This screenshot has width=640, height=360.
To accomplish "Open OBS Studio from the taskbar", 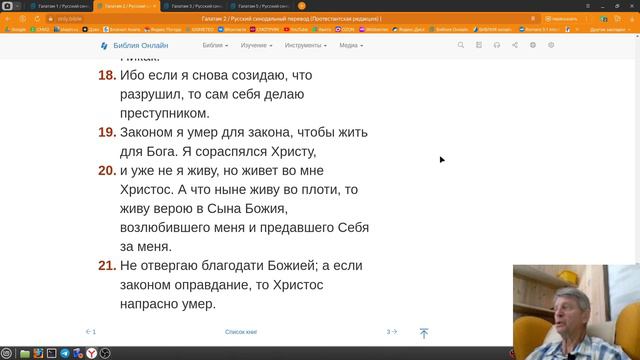I will tap(105, 353).
